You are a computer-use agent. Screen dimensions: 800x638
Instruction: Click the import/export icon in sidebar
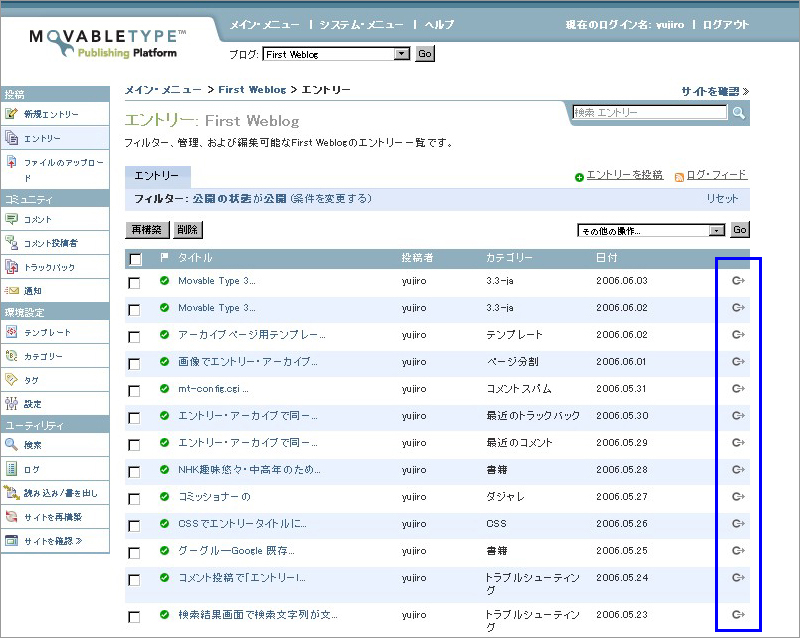click(11, 493)
